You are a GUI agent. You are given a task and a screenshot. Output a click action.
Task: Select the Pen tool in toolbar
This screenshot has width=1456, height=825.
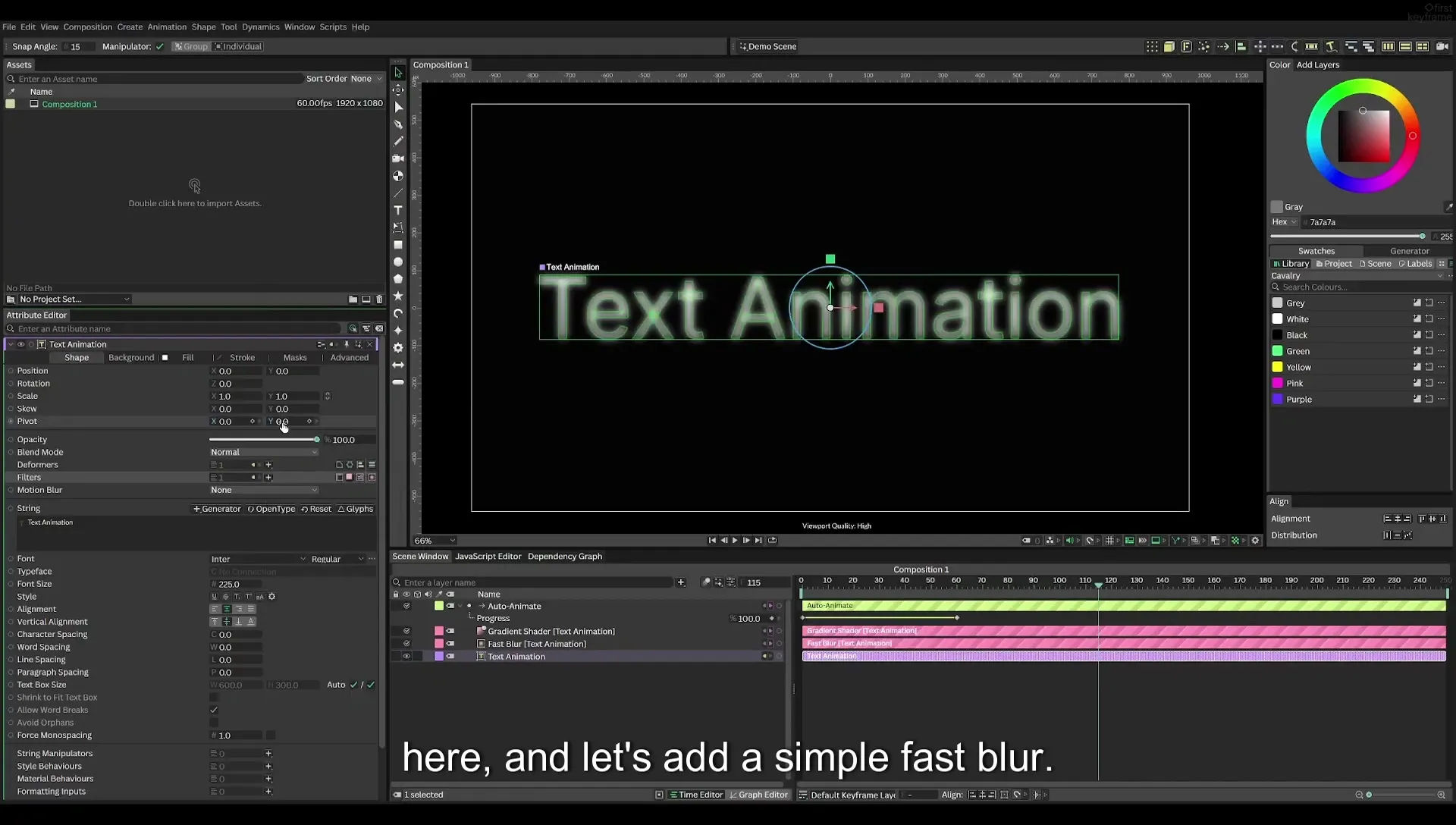pos(398,124)
